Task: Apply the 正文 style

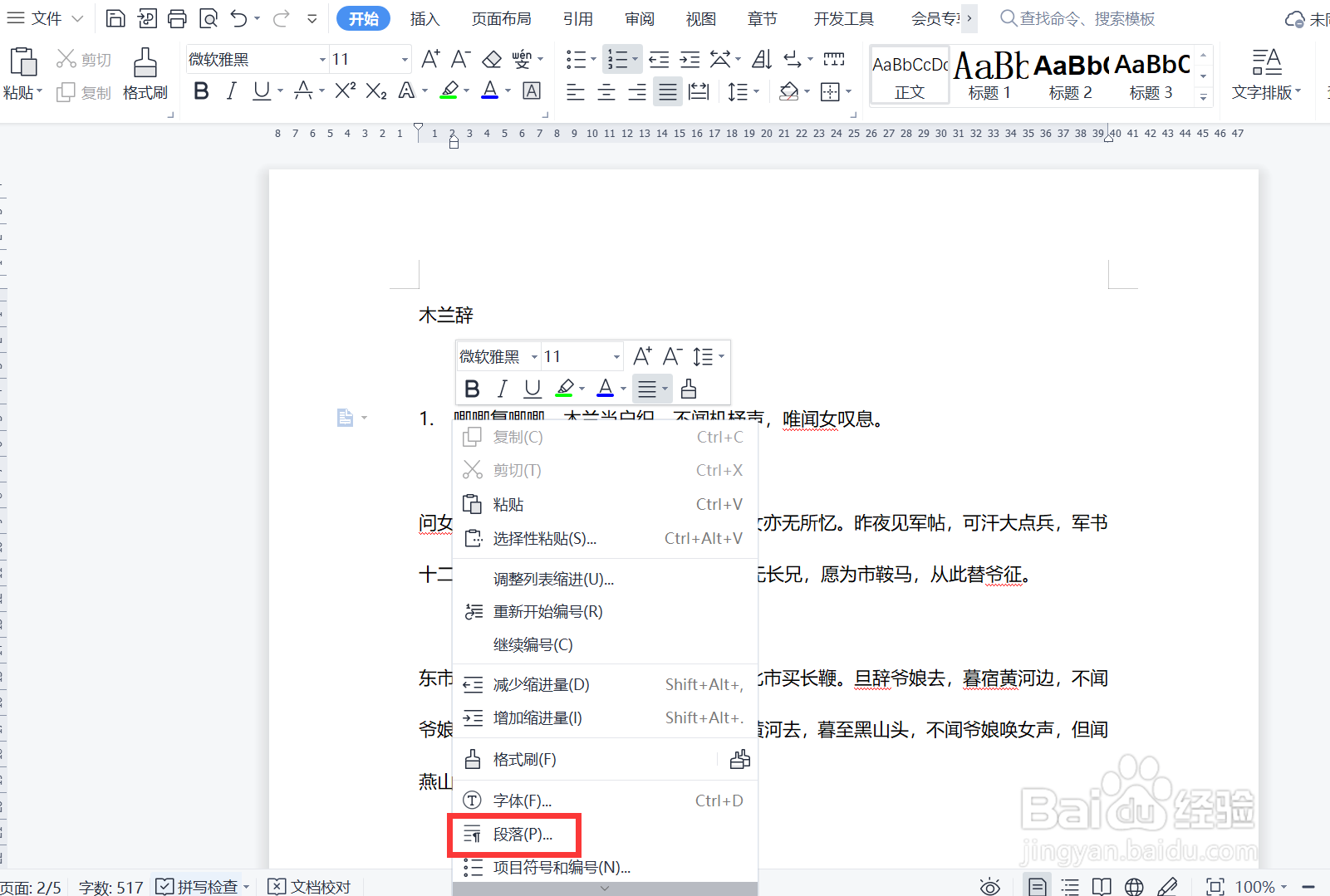Action: (910, 75)
